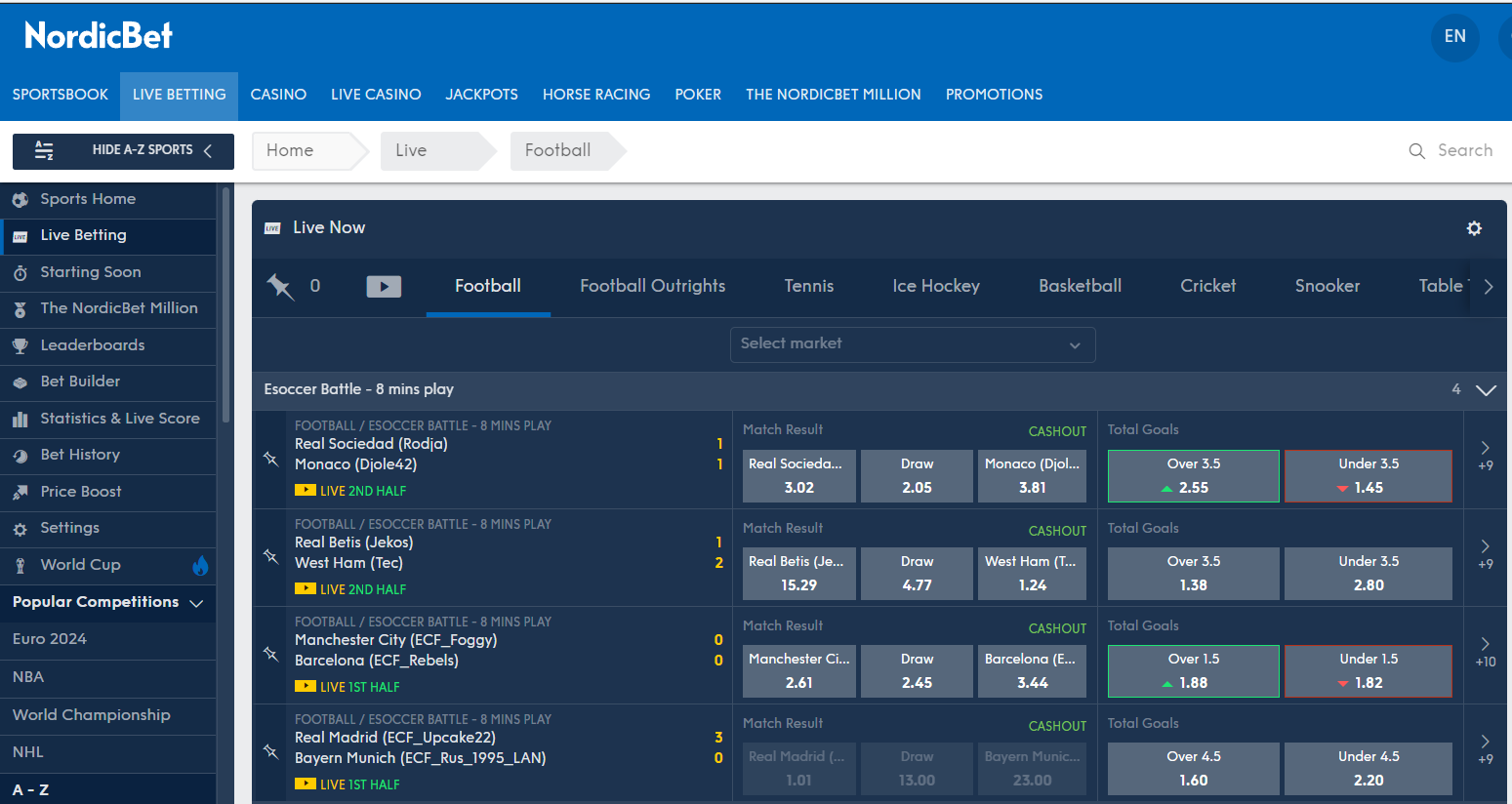Open the Basketball tab
The height and width of the screenshot is (804, 1512).
[x=1080, y=286]
